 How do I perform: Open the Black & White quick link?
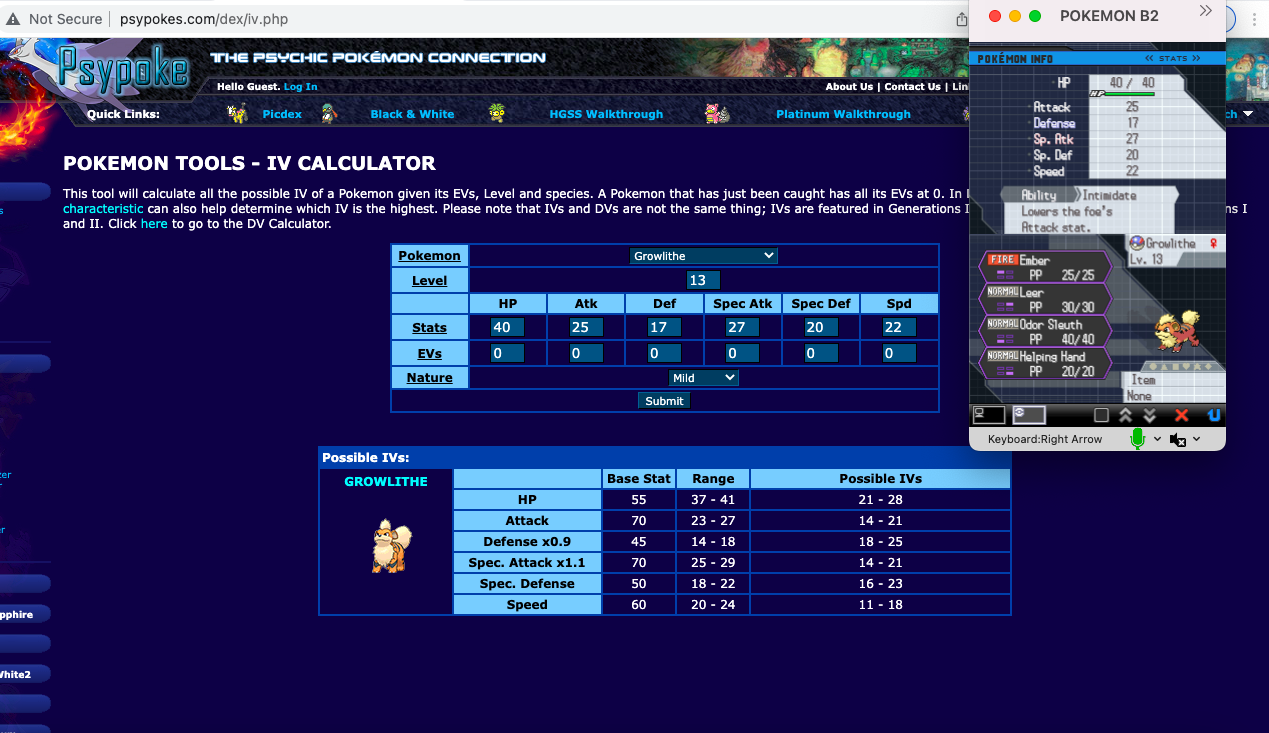coord(412,114)
